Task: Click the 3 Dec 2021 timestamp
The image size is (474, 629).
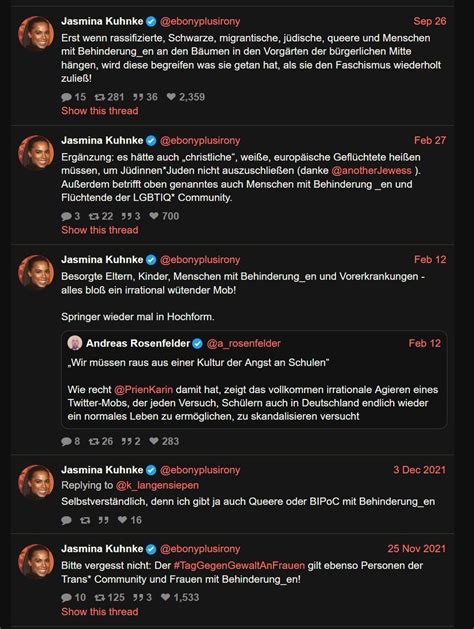Action: [x=419, y=470]
